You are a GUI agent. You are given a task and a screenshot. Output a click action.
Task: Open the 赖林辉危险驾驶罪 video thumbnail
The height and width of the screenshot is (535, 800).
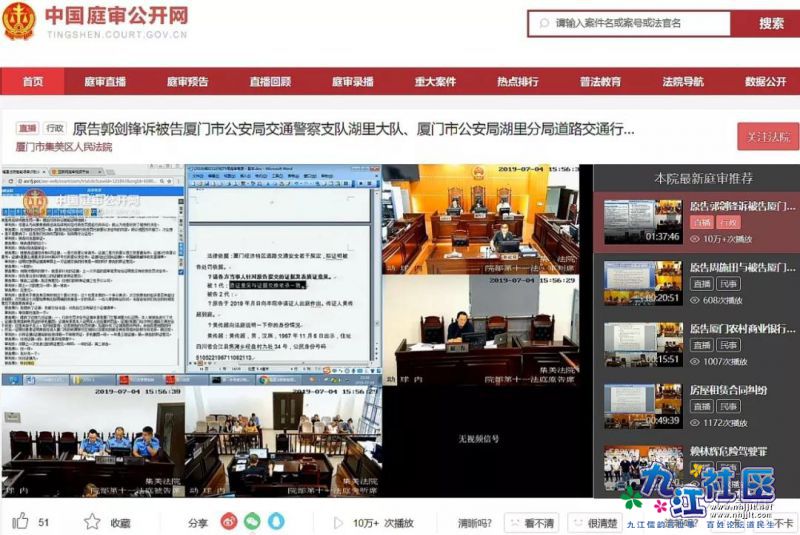point(643,468)
